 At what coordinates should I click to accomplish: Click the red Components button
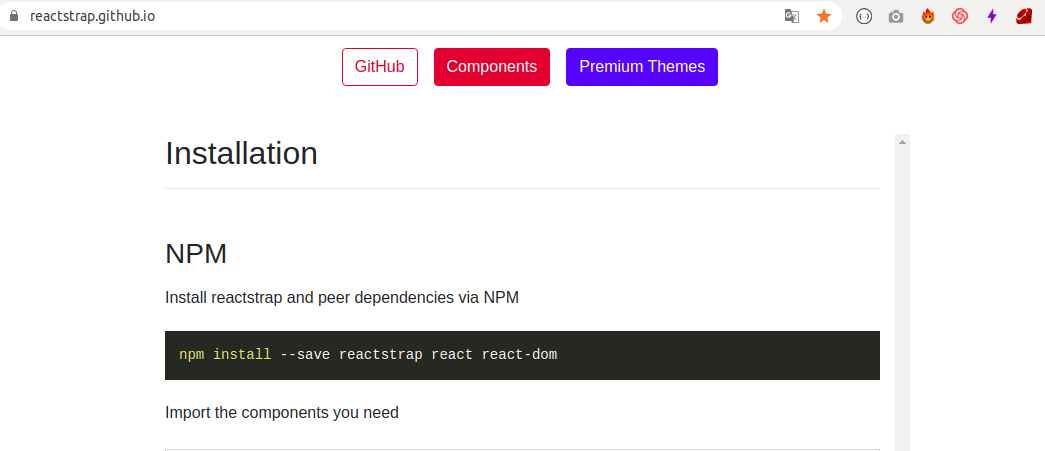[491, 67]
